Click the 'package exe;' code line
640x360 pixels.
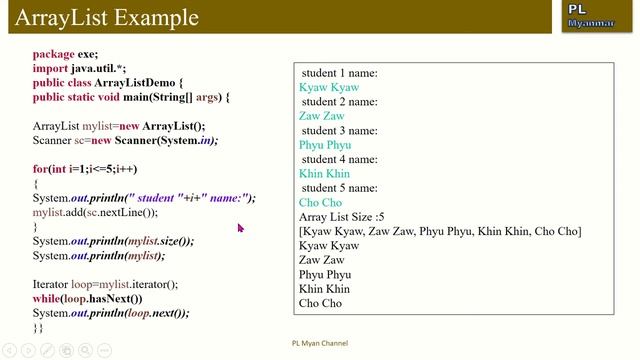[x=65, y=54]
